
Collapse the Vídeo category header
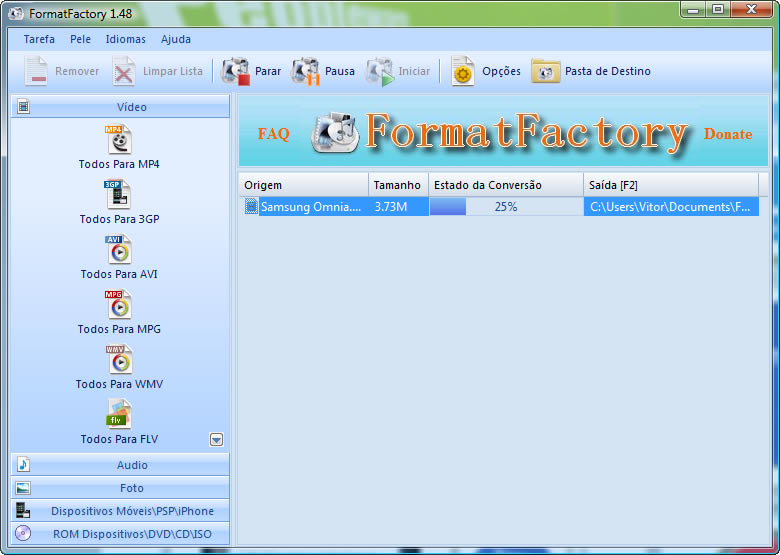pyautogui.click(x=120, y=106)
